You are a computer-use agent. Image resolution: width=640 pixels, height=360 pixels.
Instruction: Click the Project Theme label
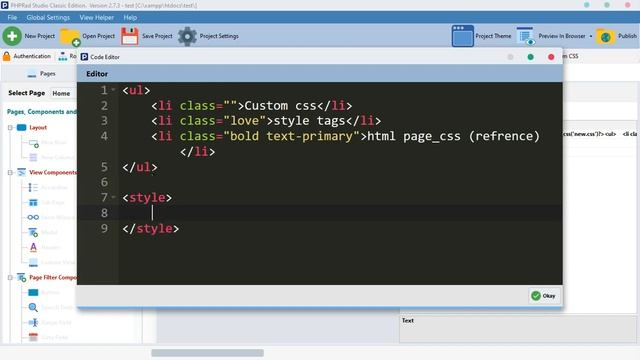[x=493, y=36]
